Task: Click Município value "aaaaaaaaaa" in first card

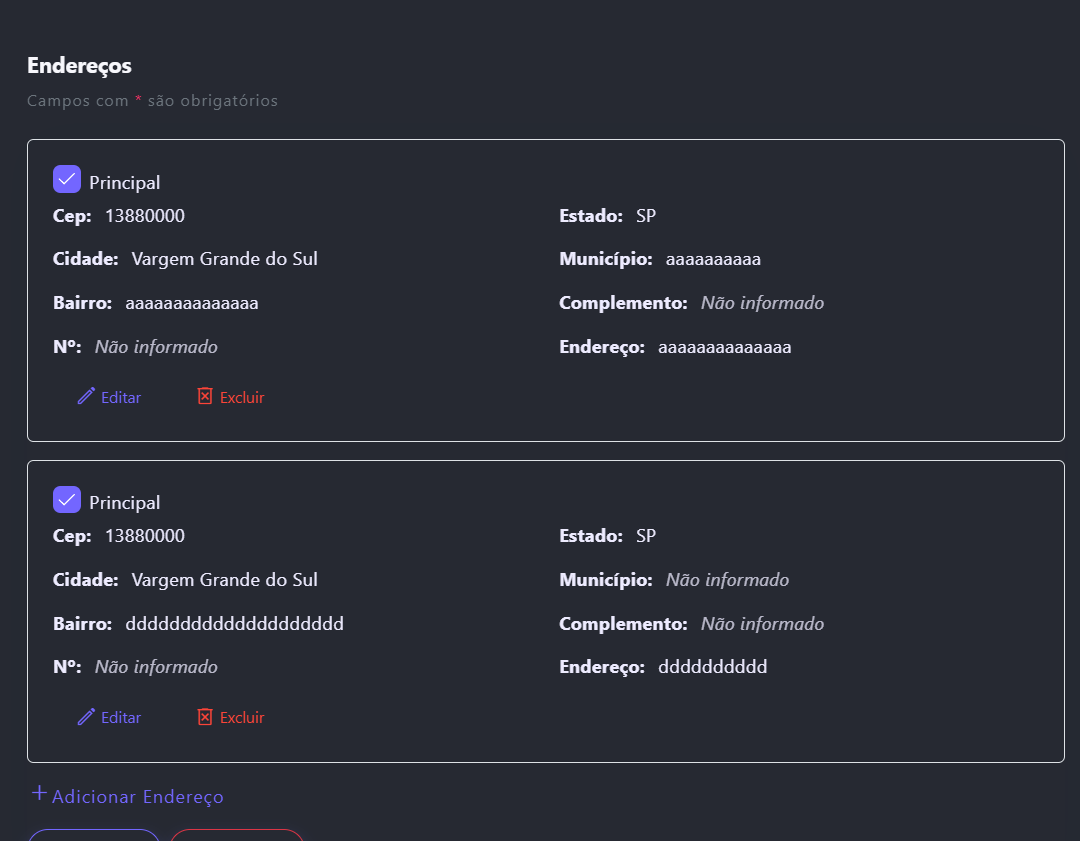Action: [x=713, y=260]
